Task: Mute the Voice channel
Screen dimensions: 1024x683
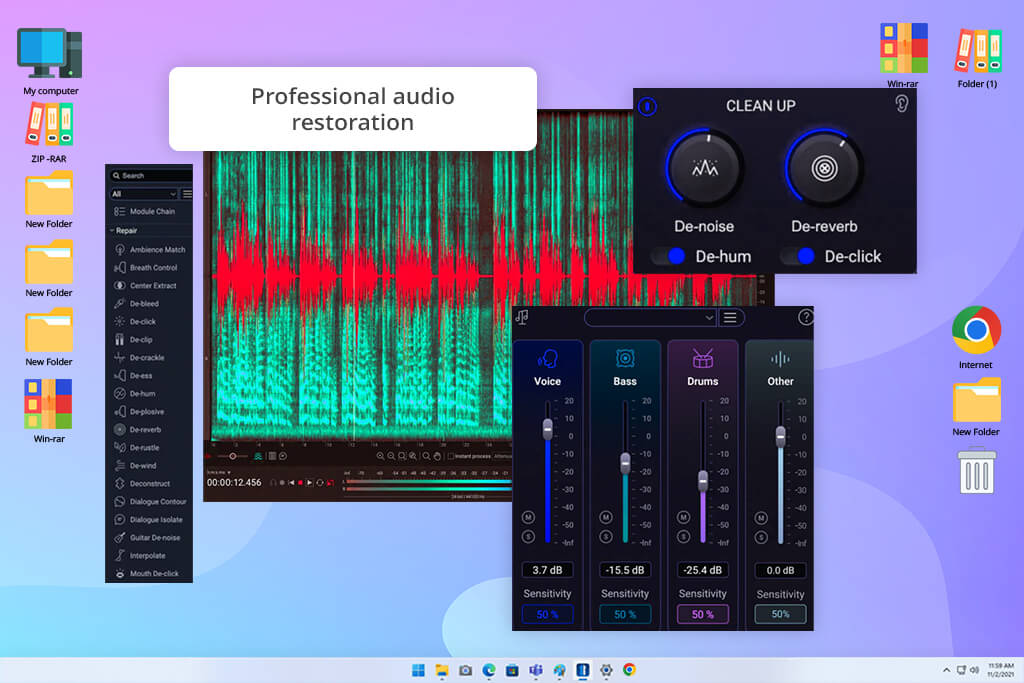Action: [x=528, y=517]
